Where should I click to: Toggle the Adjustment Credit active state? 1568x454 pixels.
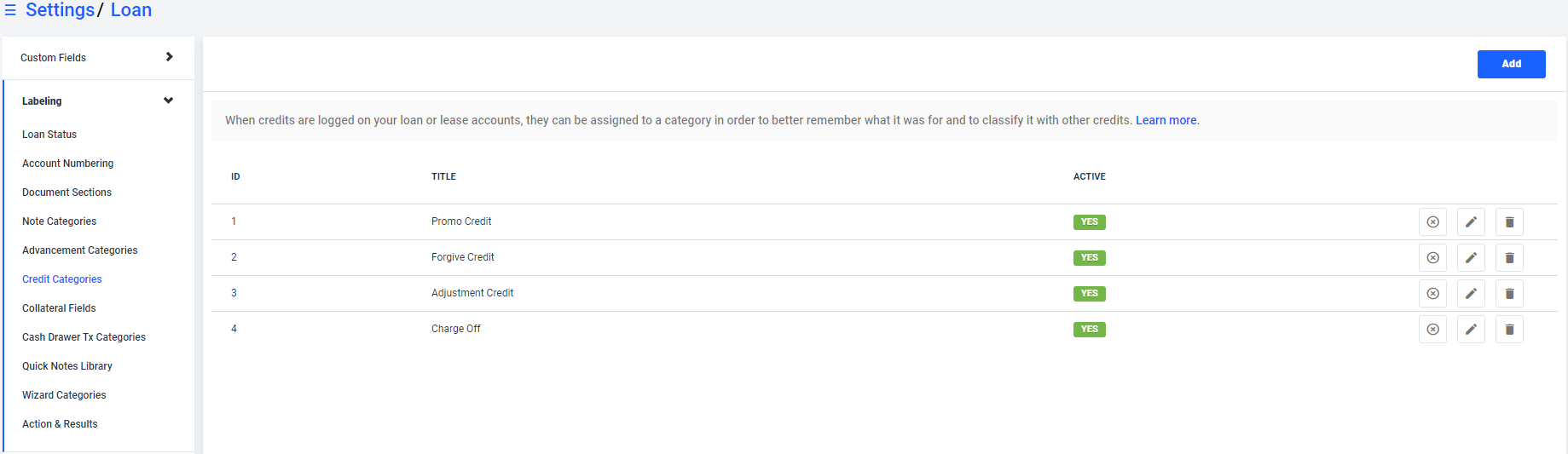click(x=1432, y=294)
